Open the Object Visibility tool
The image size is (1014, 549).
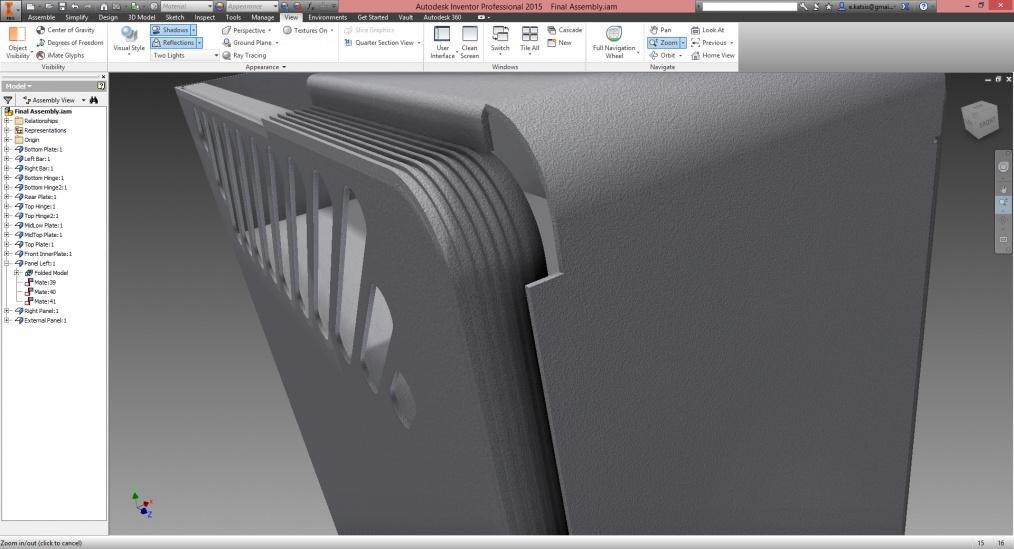pyautogui.click(x=17, y=43)
